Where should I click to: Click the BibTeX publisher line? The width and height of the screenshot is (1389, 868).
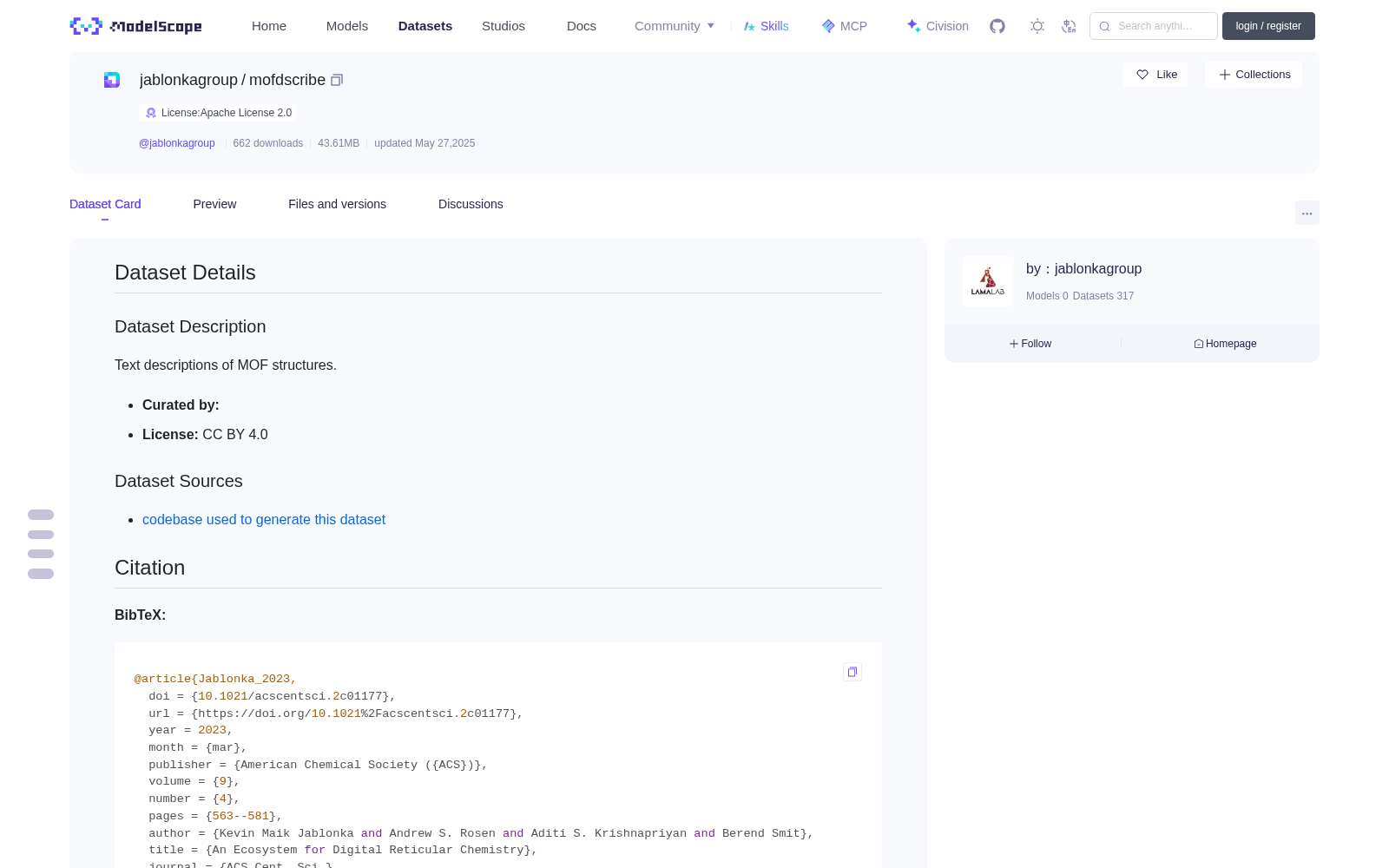click(x=319, y=765)
